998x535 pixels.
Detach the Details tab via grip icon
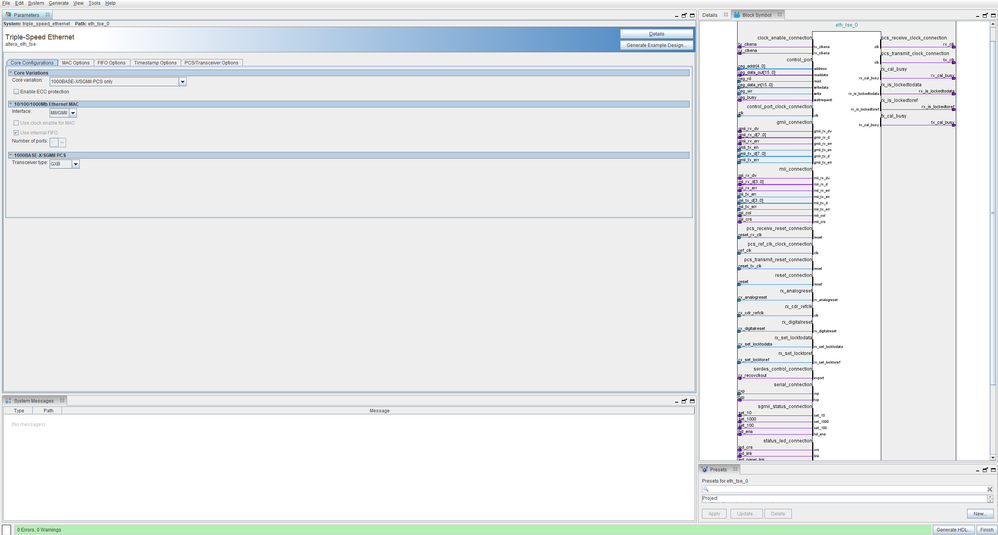pyautogui.click(x=726, y=15)
